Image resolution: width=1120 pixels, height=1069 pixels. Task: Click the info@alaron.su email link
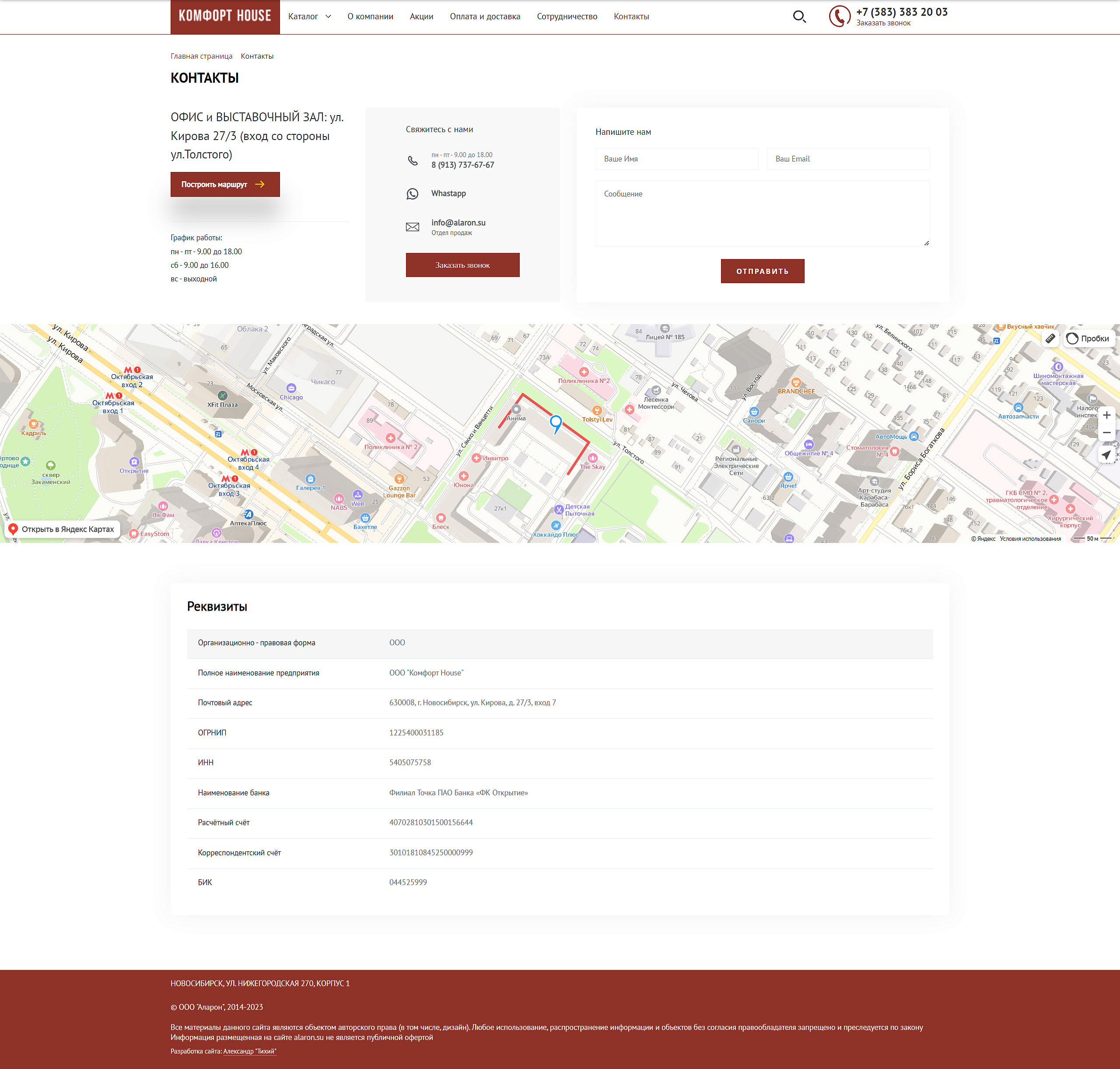[x=458, y=223]
